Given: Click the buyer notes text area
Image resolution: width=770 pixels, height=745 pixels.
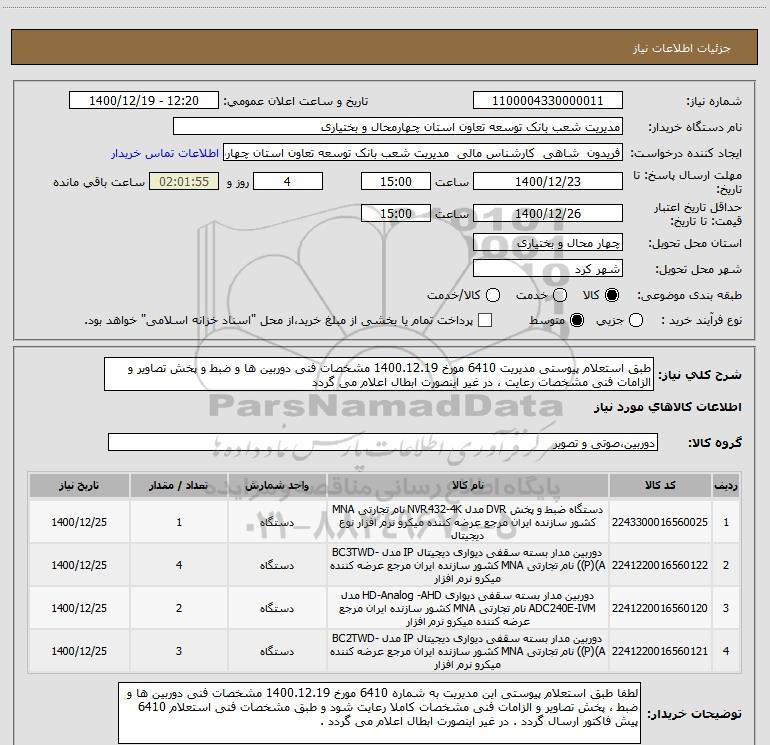Looking at the screenshot, I should click(379, 713).
